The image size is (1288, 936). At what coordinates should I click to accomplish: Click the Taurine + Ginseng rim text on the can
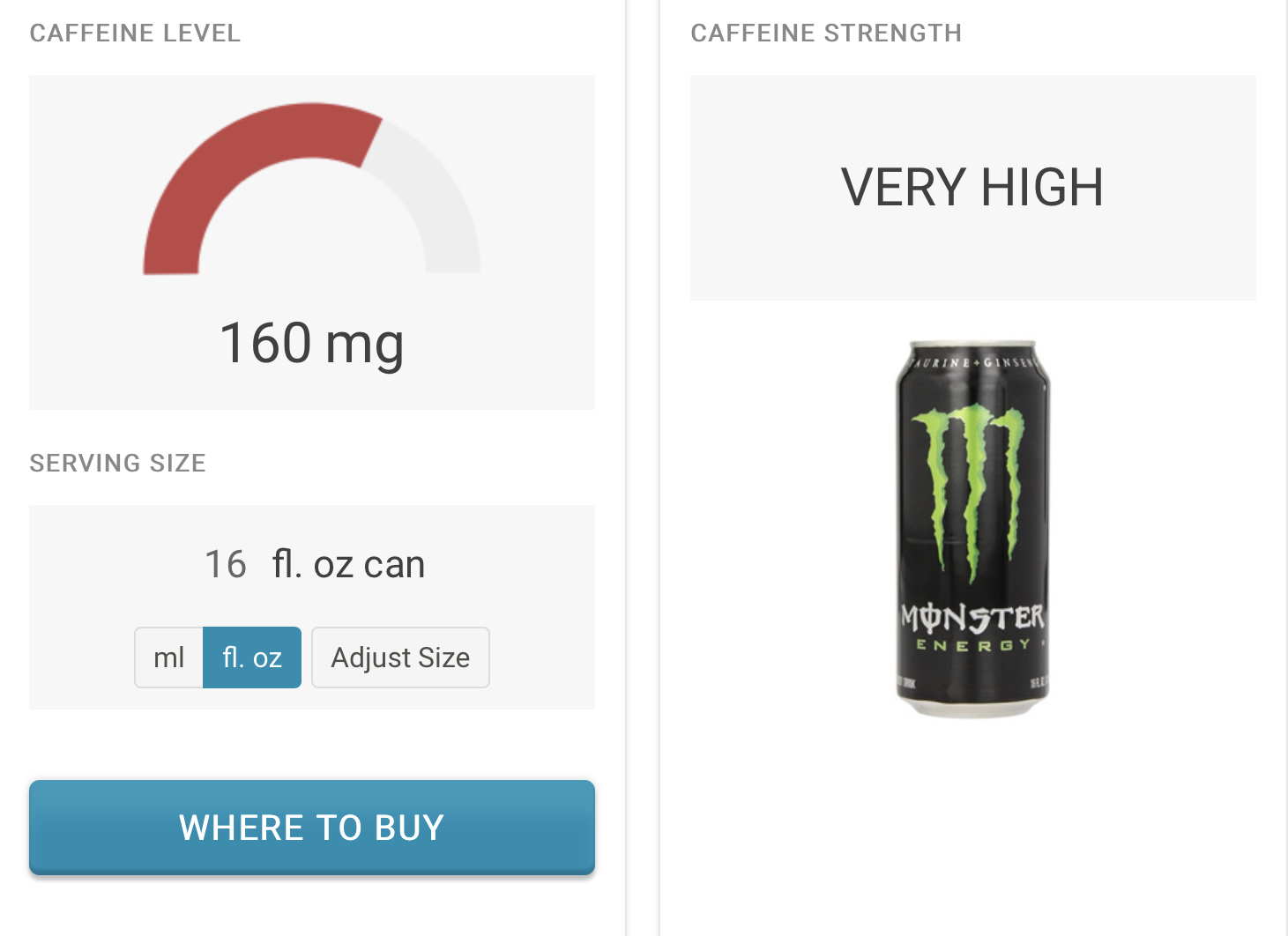pos(973,361)
